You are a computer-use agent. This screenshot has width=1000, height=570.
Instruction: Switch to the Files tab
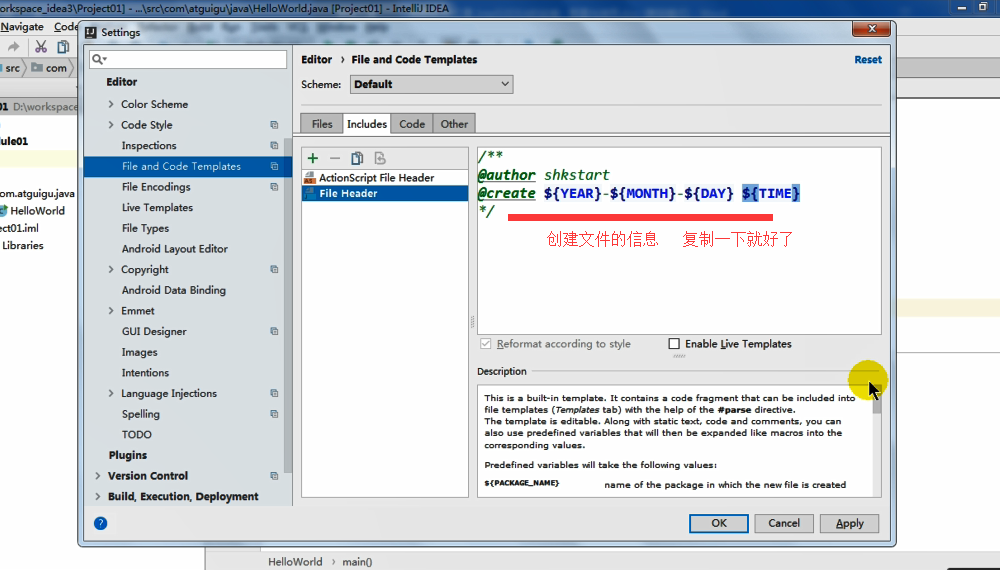click(x=322, y=124)
